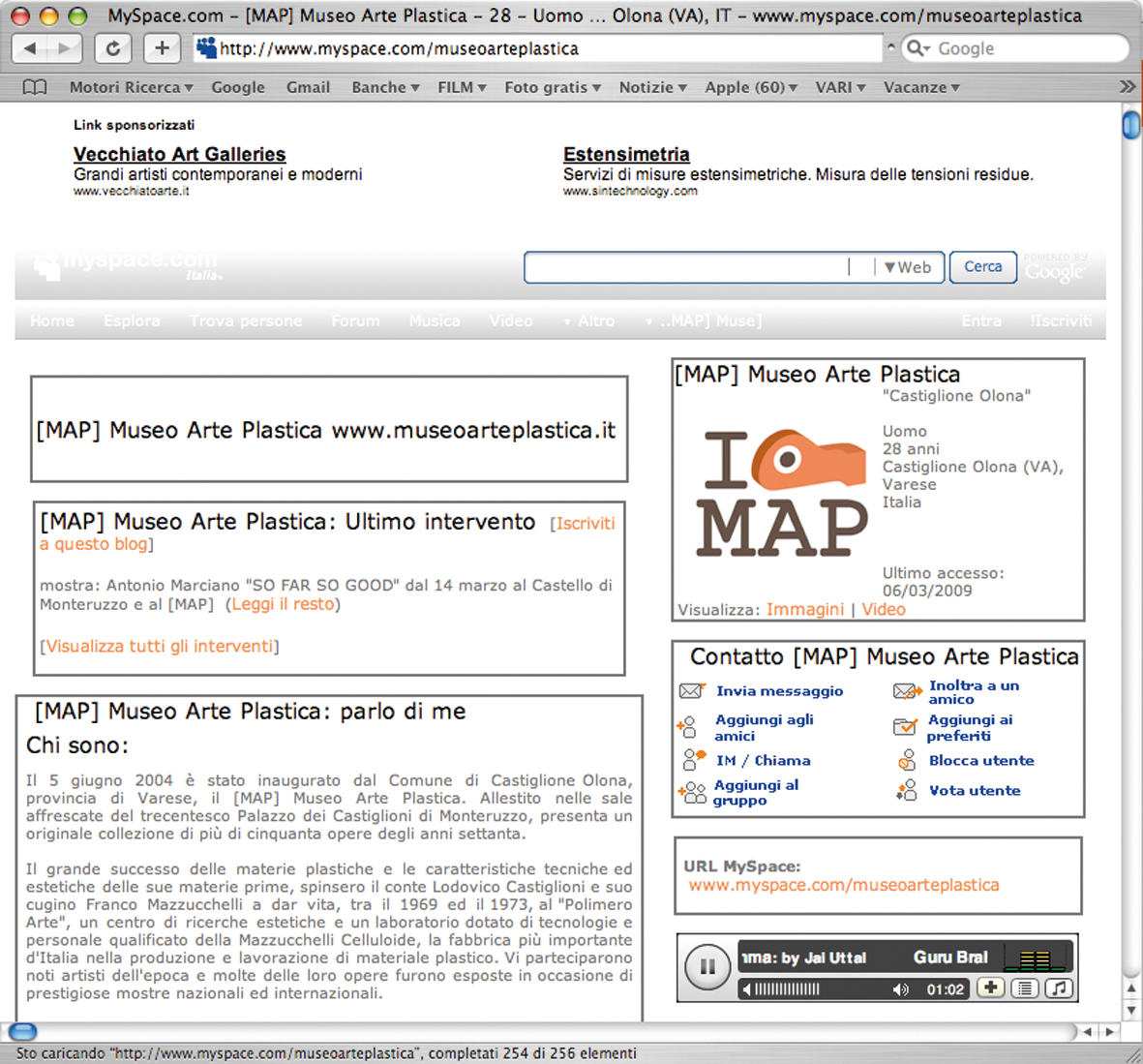Screen dimensions: 1143x1064
Task: Click the music note button in player
Action: point(1059,988)
